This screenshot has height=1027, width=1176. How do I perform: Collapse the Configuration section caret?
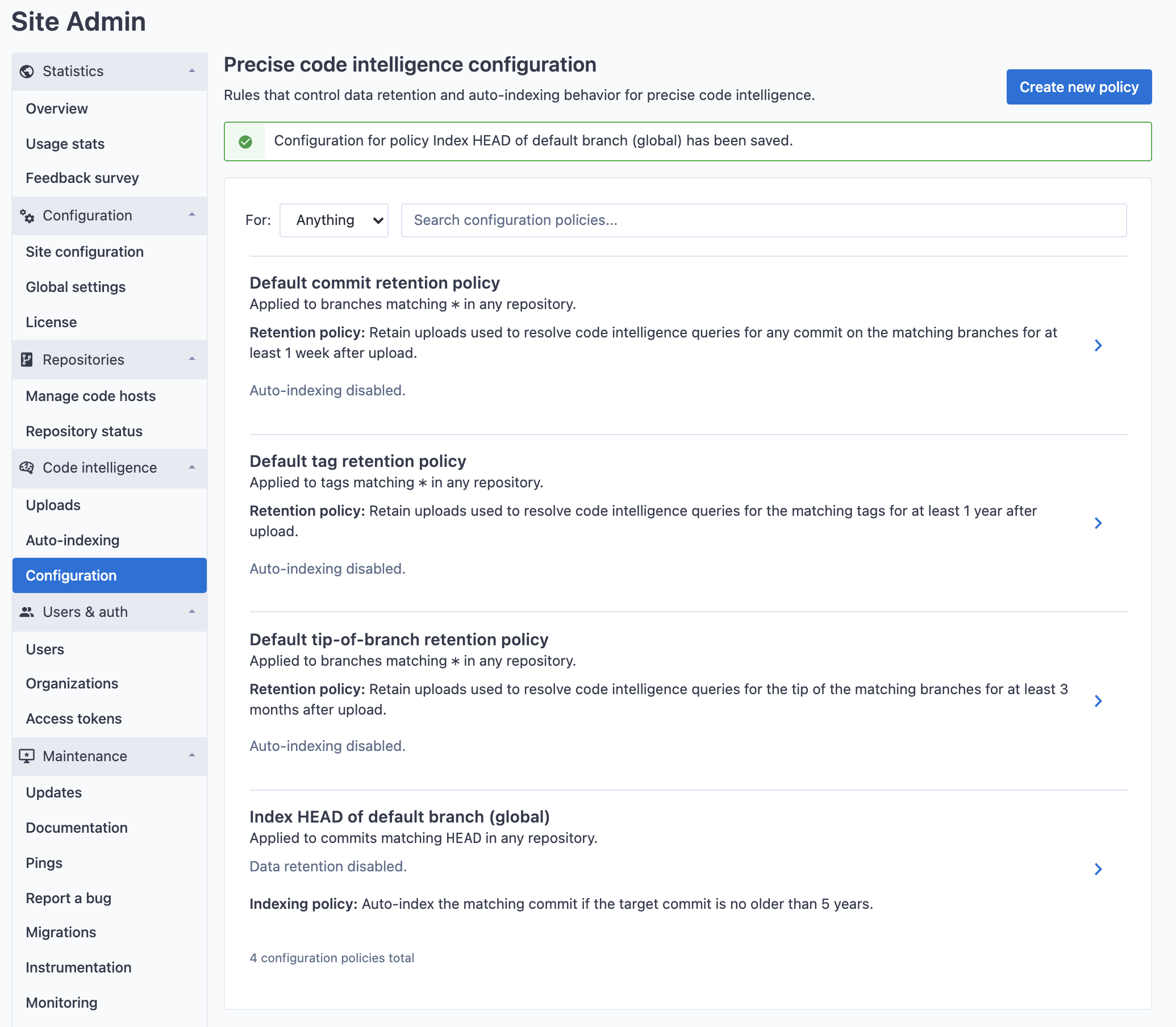[x=192, y=215]
